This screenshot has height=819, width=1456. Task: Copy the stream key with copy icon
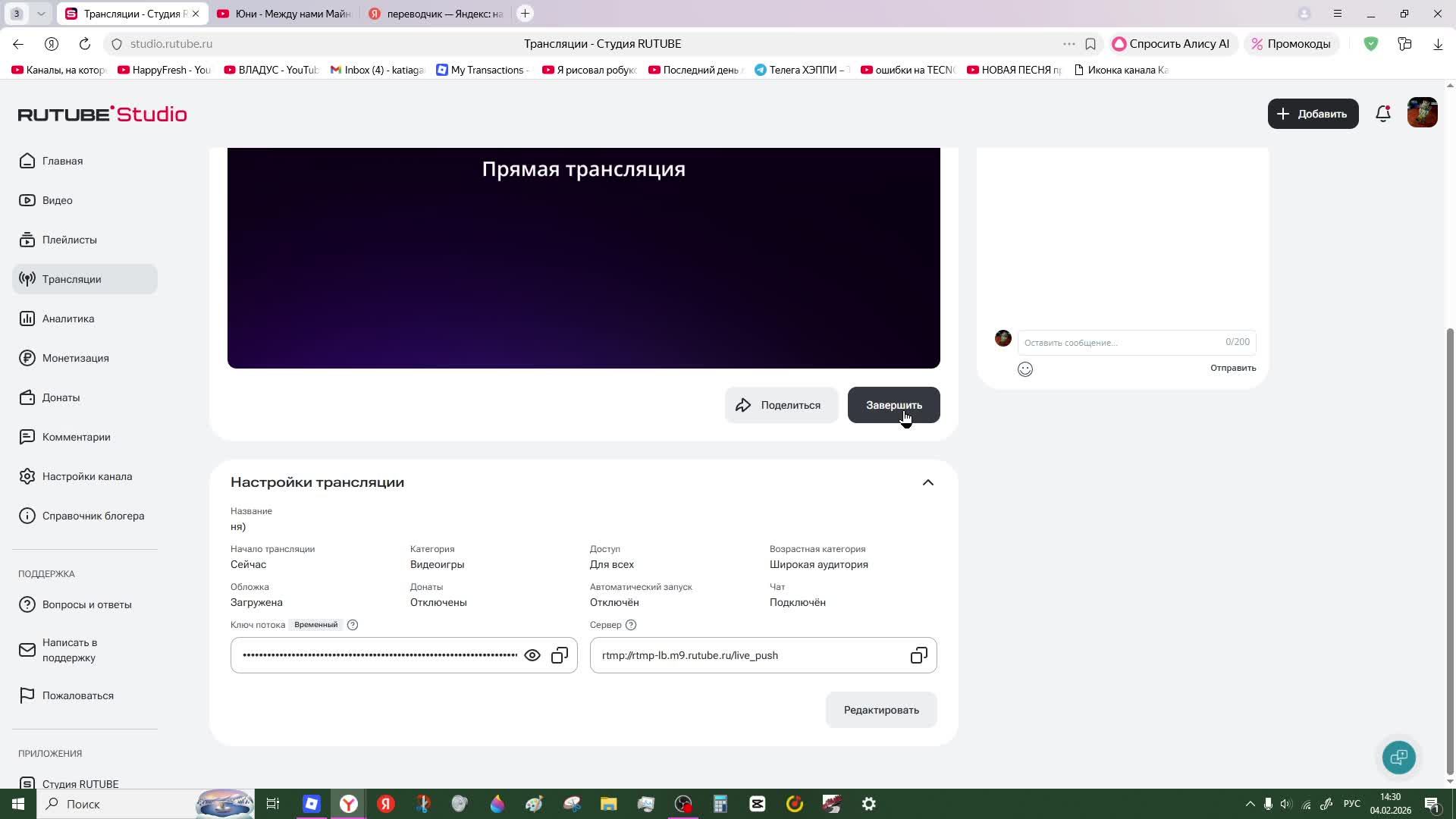560,655
